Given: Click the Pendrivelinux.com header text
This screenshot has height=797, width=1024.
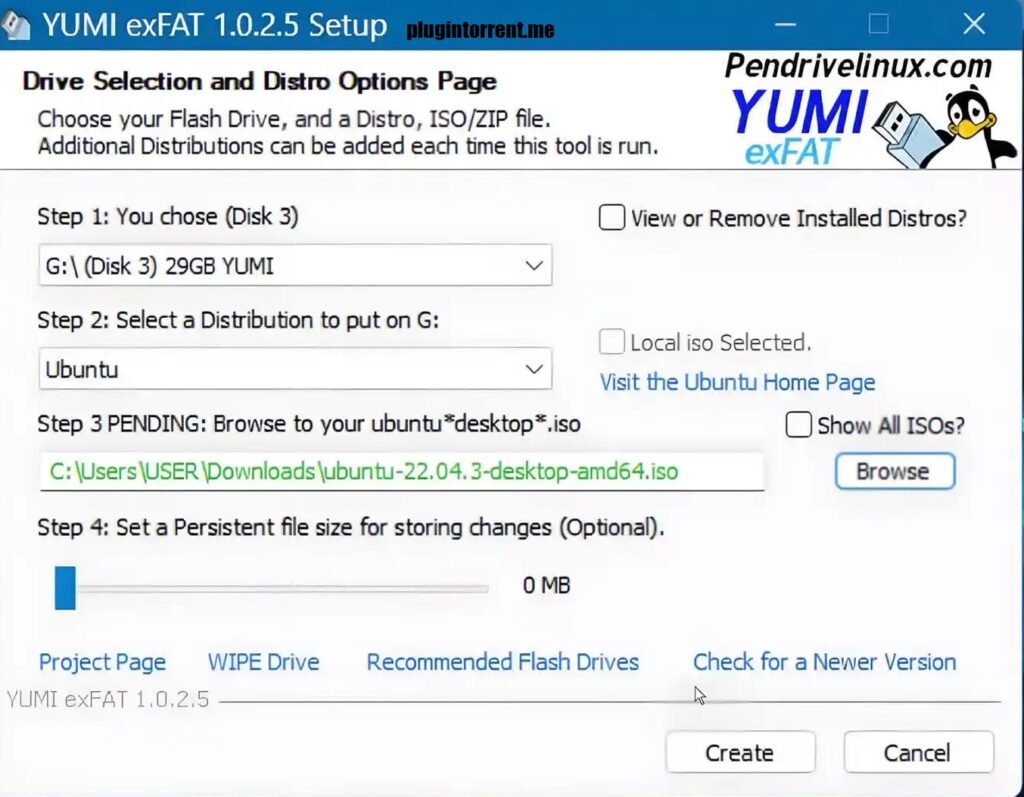Looking at the screenshot, I should click(858, 66).
